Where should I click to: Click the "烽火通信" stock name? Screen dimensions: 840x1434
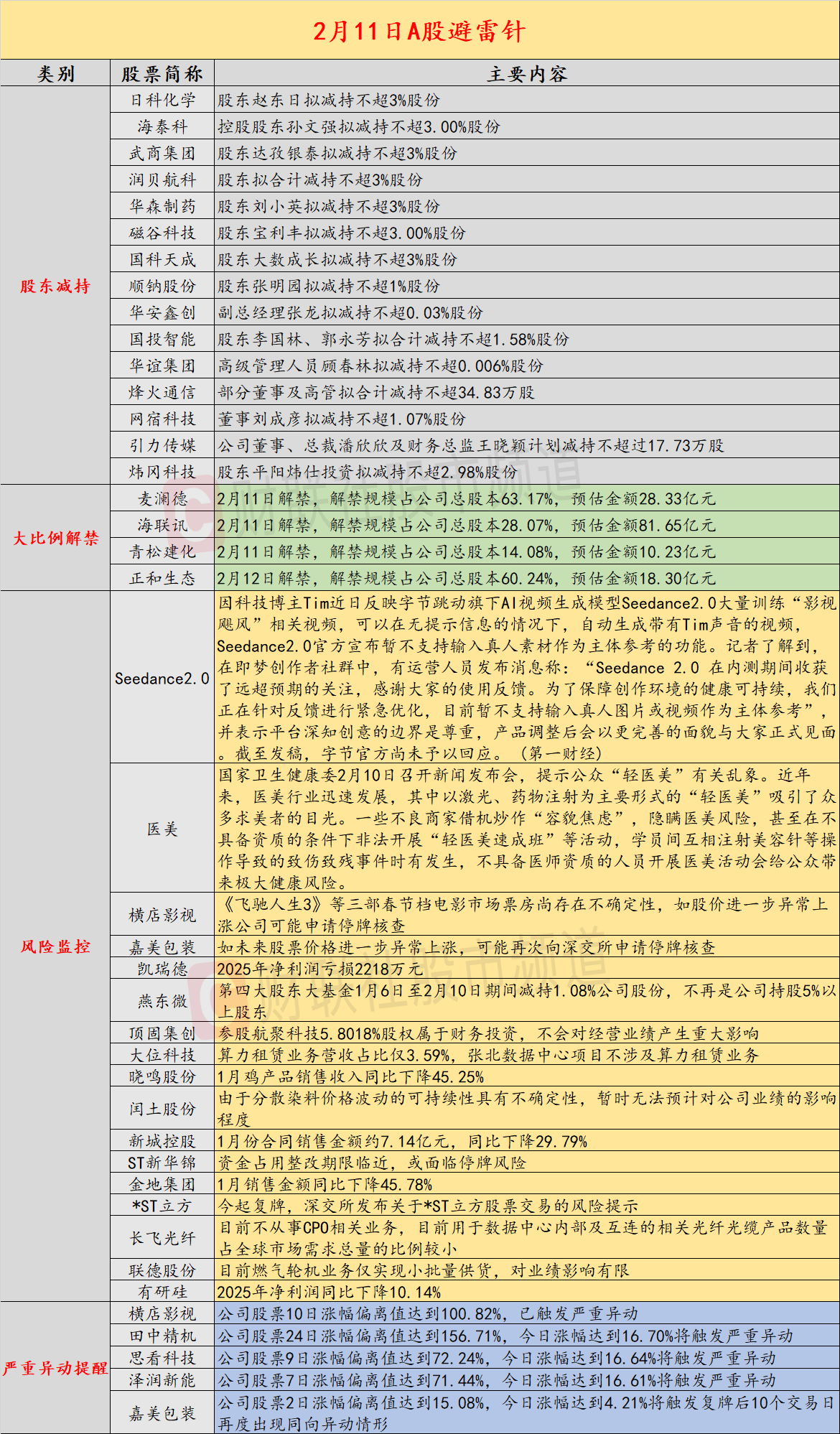(162, 393)
